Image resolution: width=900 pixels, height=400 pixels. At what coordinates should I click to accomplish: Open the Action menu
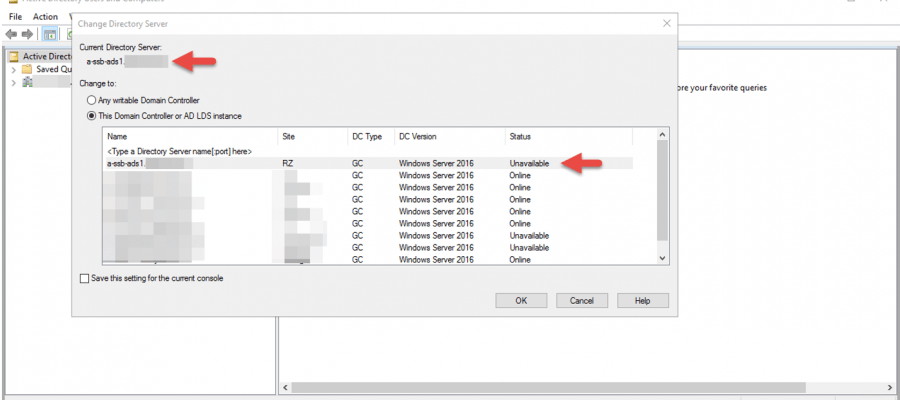(45, 17)
